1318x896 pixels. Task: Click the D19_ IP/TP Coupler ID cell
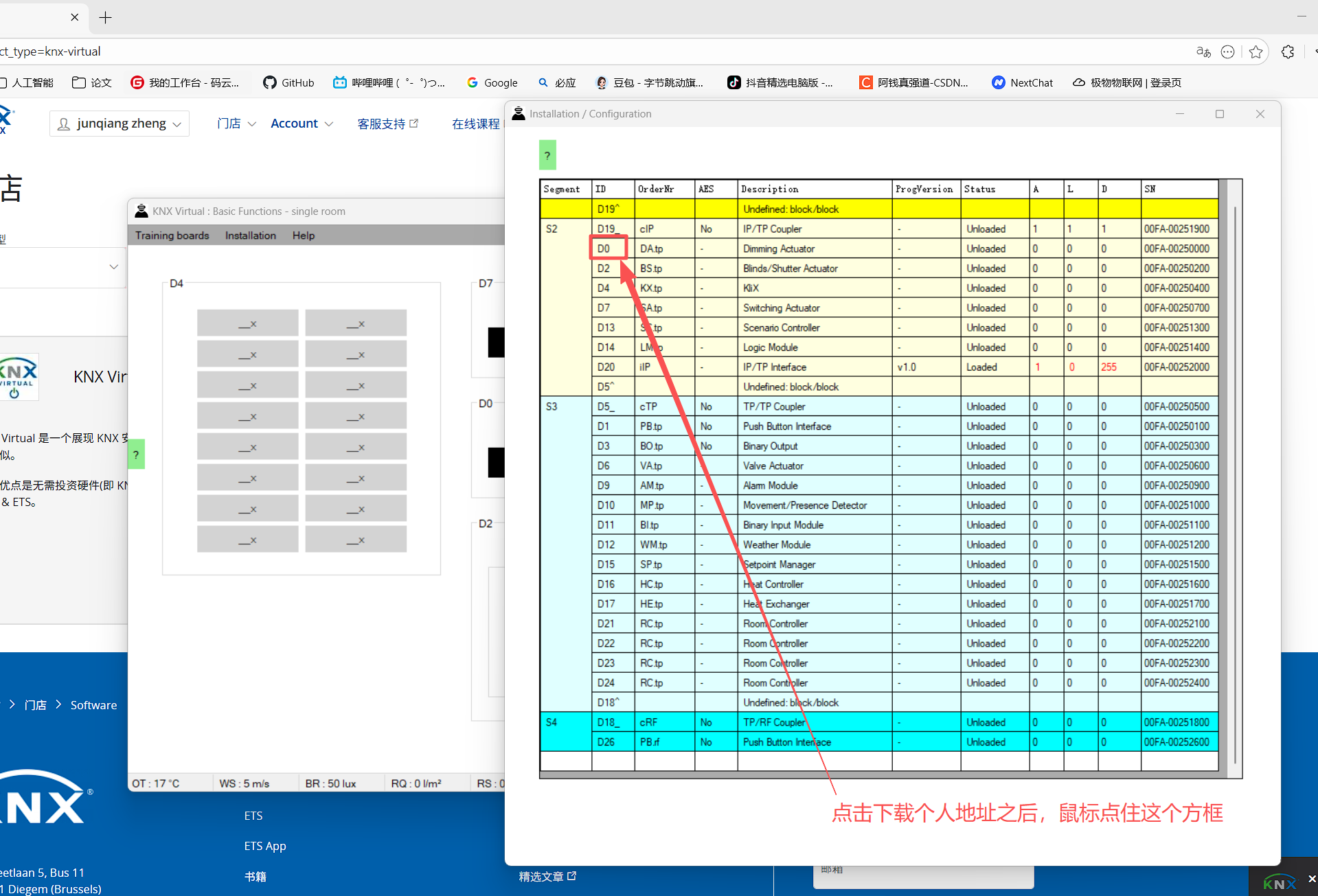[613, 229]
